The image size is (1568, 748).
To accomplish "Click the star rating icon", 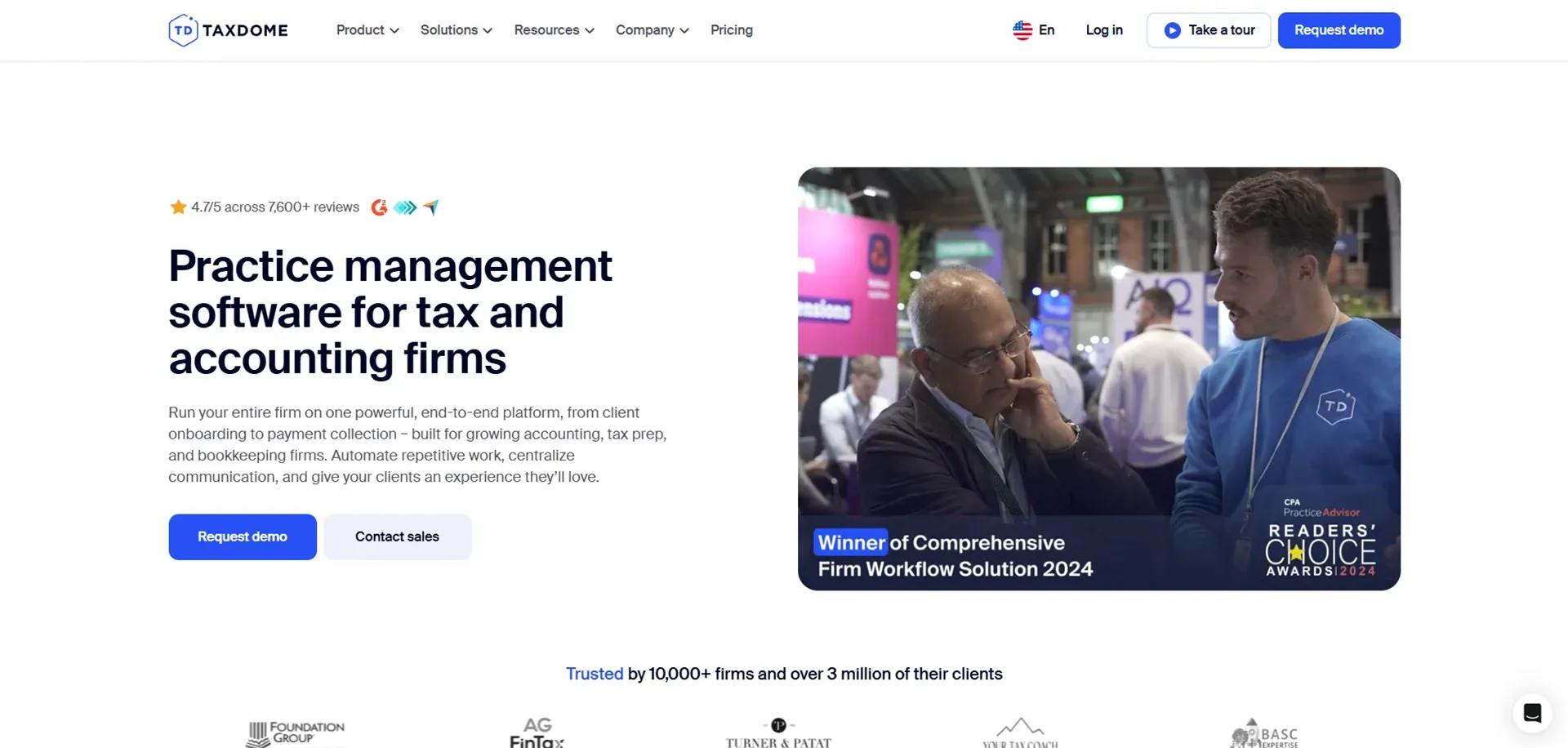I will pos(178,207).
